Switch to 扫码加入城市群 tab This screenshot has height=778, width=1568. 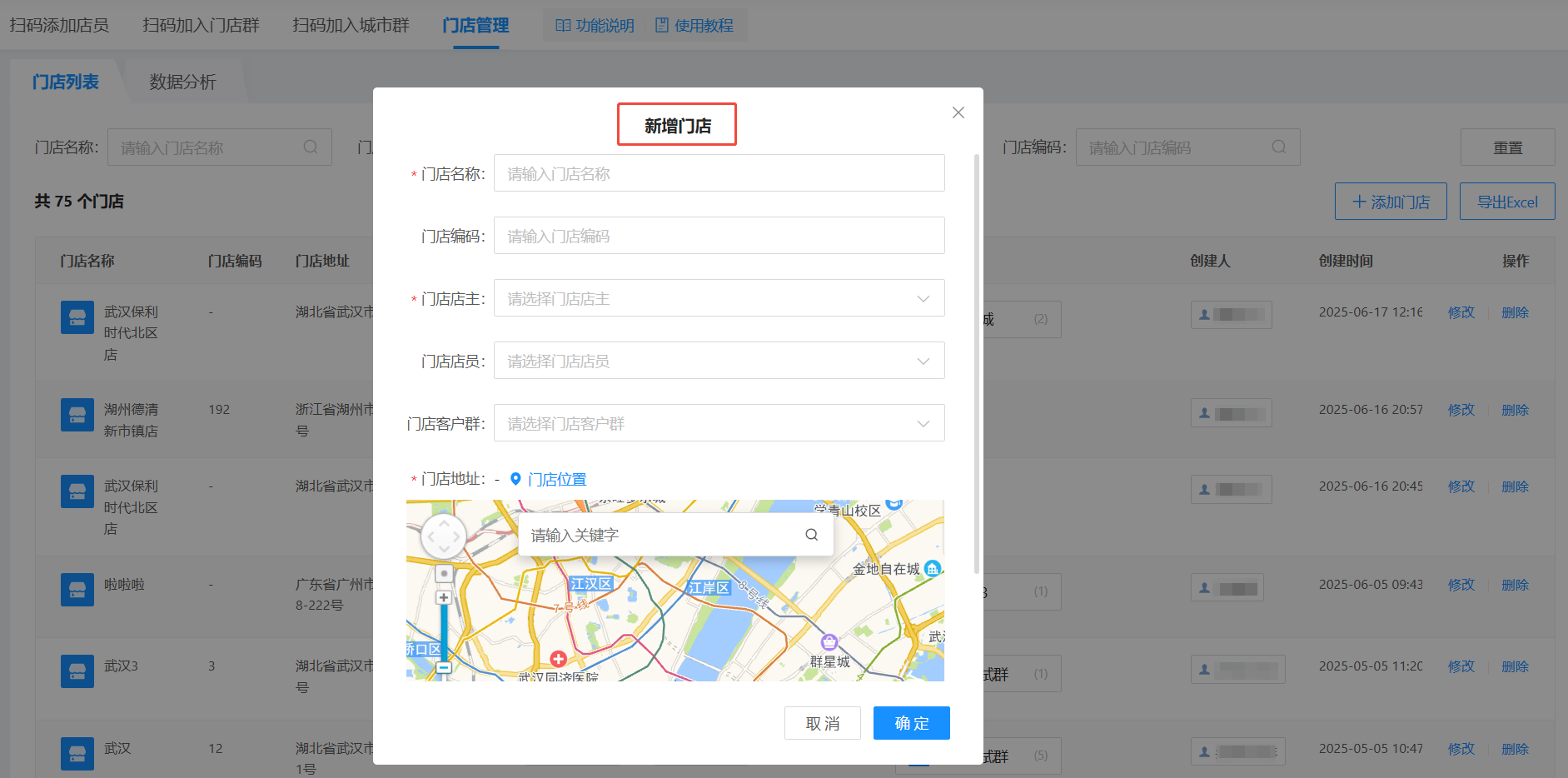[351, 25]
